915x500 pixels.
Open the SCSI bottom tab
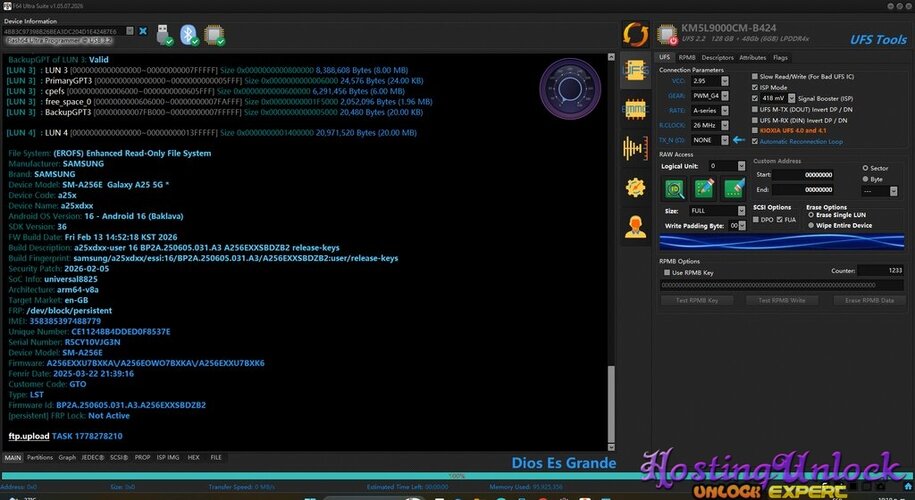pyautogui.click(x=119, y=457)
